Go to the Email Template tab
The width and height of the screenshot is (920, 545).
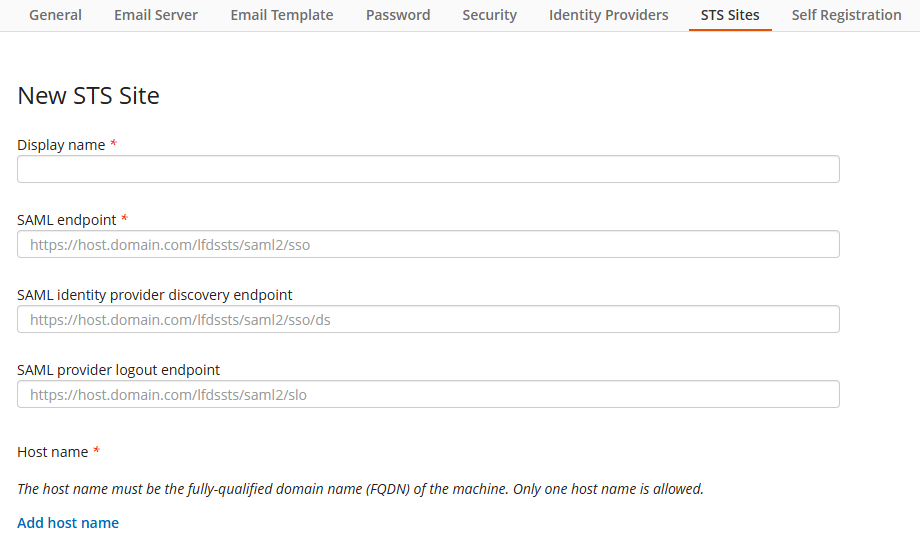click(282, 15)
